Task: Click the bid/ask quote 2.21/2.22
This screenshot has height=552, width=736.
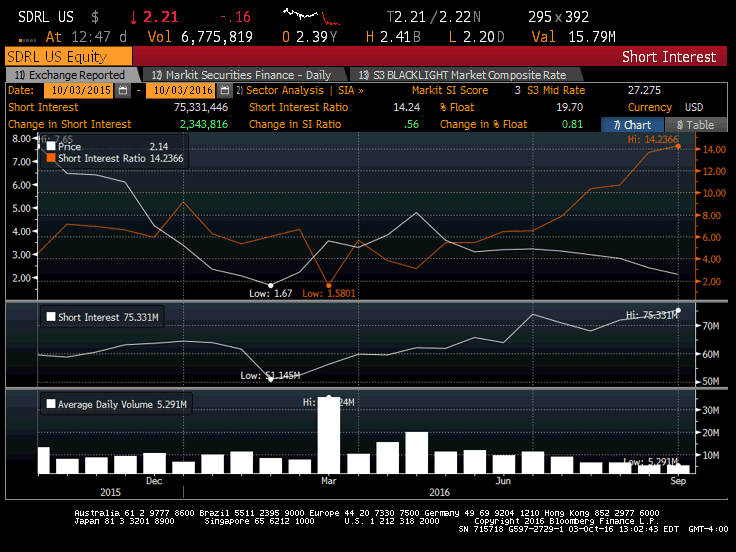Action: (x=434, y=17)
